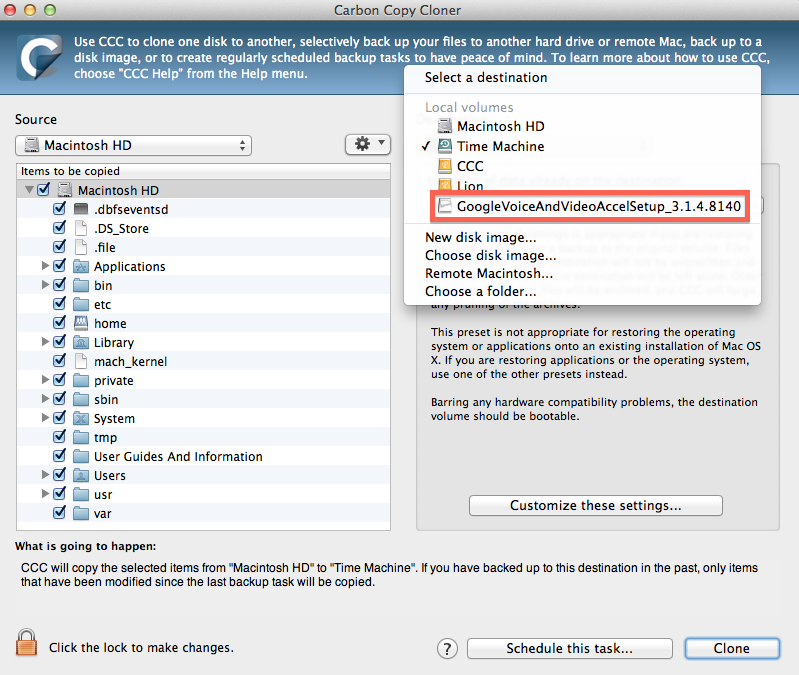799x675 pixels.
Task: Expand the sbin folder
Action: click(x=45, y=398)
